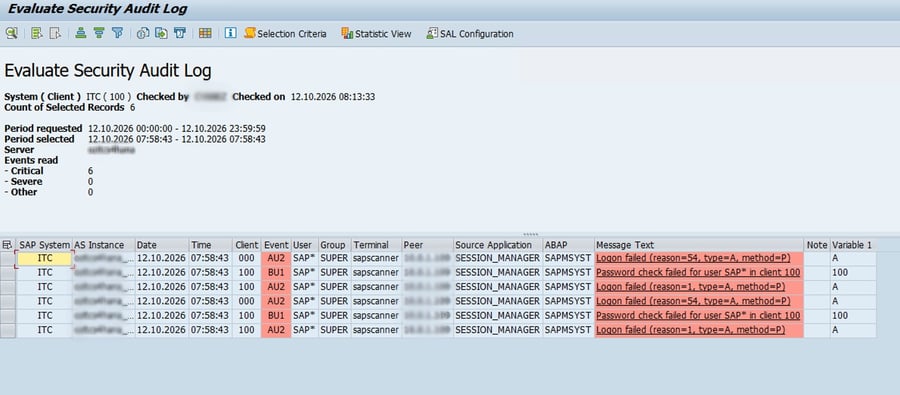Open second 'Logon failed (reason=54' message link
The height and width of the screenshot is (395, 900).
(693, 301)
